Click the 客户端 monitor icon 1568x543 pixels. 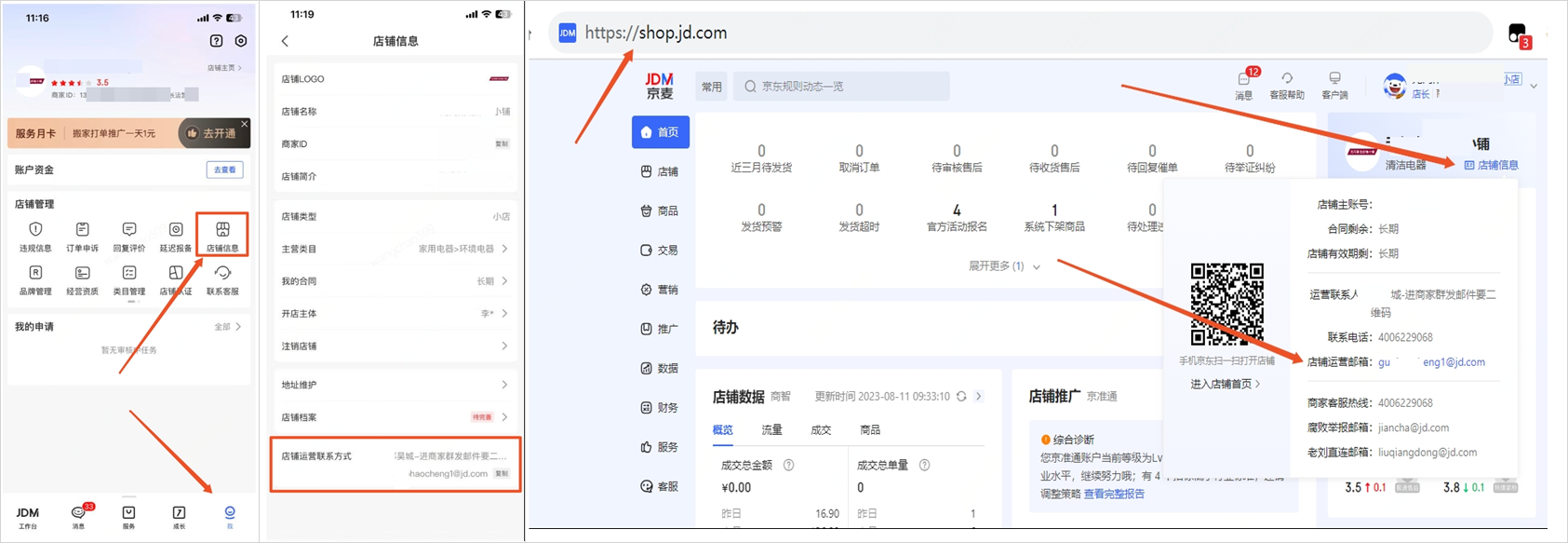[1334, 78]
